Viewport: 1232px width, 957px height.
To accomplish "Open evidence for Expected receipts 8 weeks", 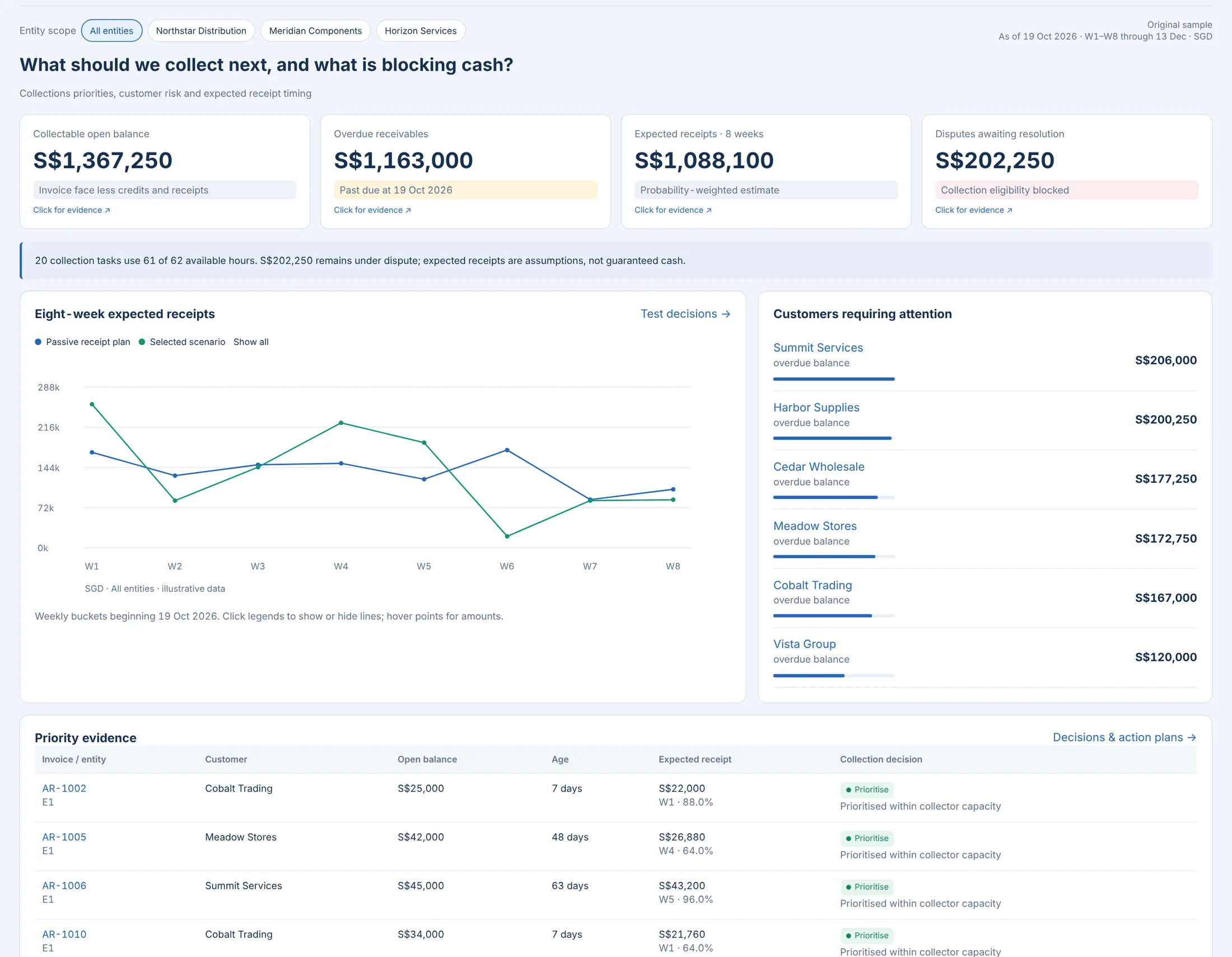I will point(673,210).
